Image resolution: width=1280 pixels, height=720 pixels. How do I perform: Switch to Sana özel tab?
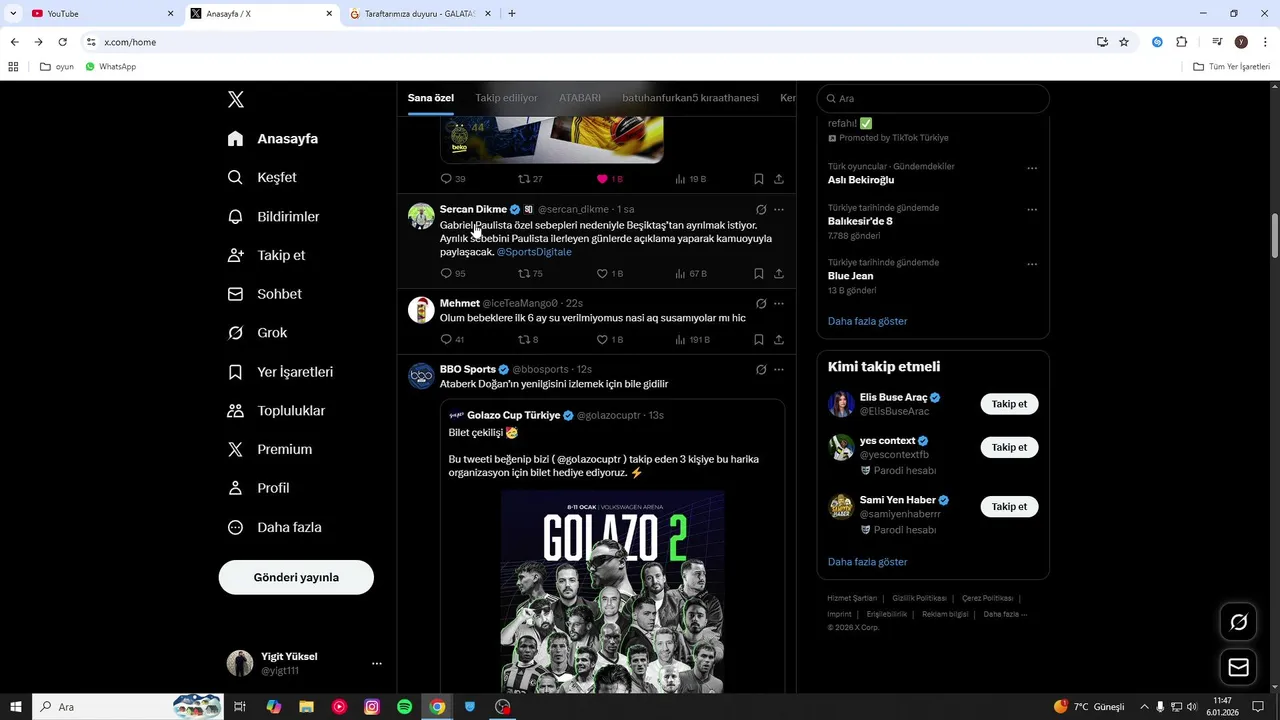click(x=431, y=98)
